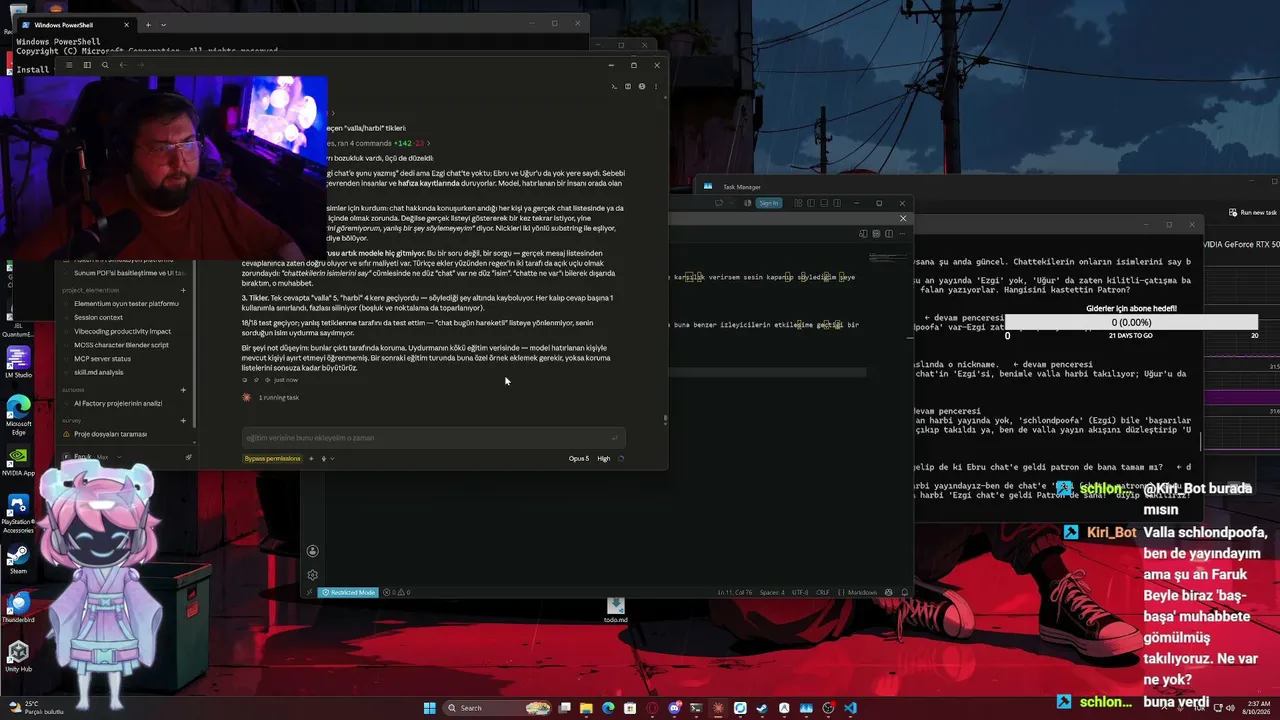Open the Windows Start menu
Screen dimensions: 1280x720
tap(430, 708)
